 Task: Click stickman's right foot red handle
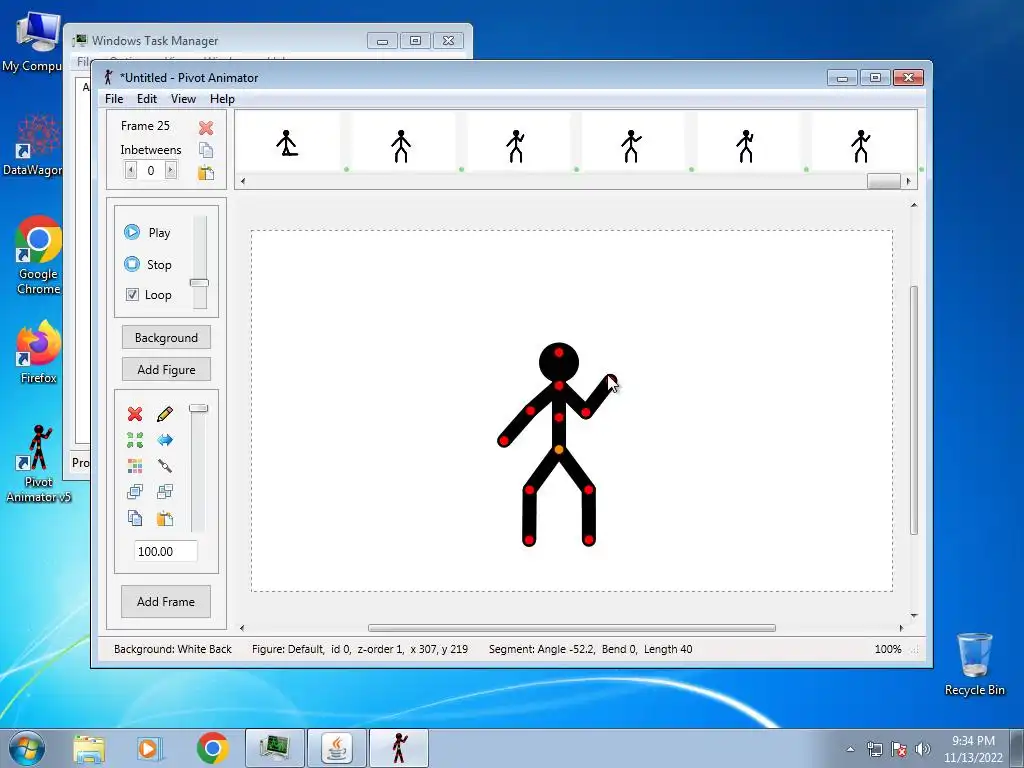(x=588, y=540)
